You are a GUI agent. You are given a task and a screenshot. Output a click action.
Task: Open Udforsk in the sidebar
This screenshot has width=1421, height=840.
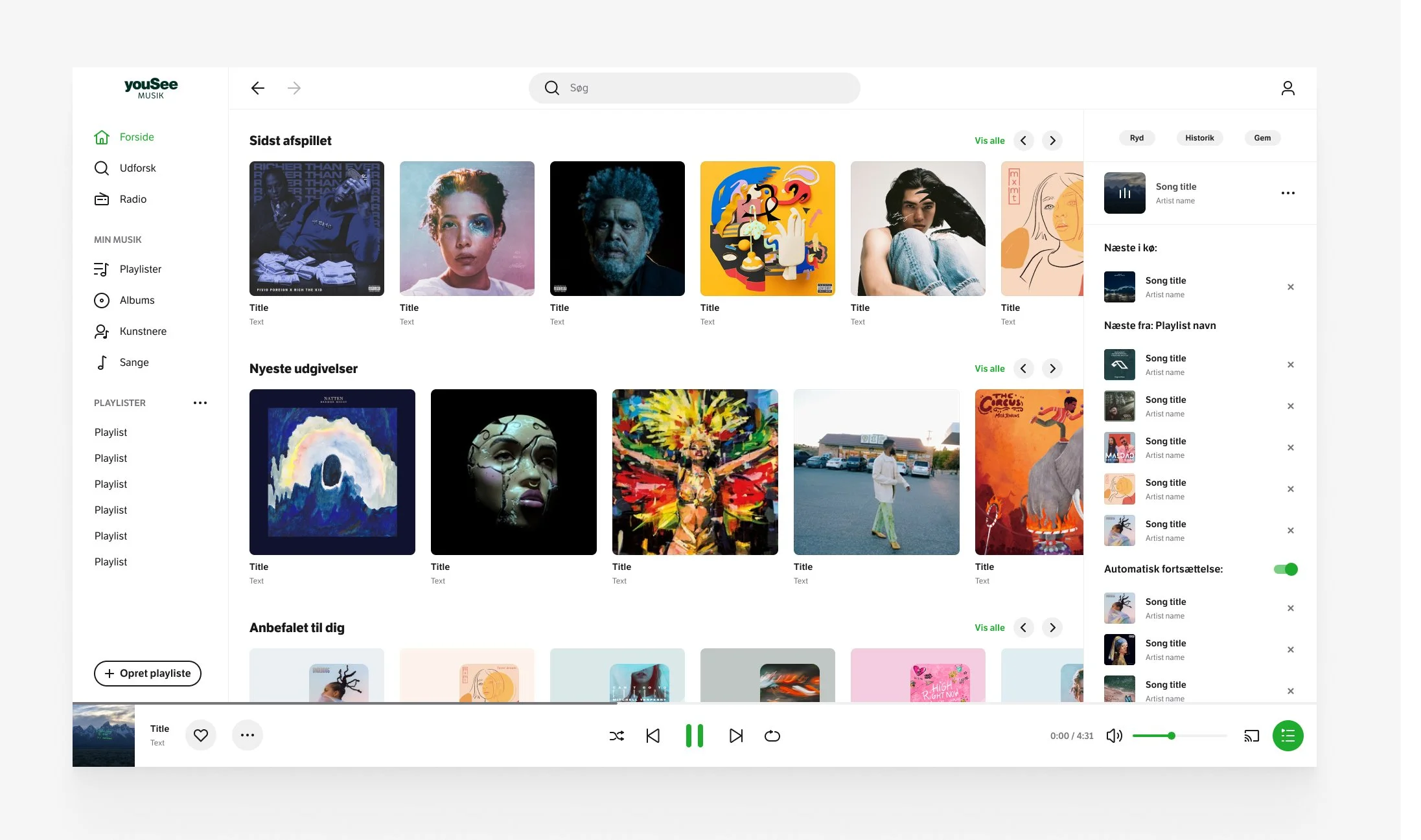point(126,168)
